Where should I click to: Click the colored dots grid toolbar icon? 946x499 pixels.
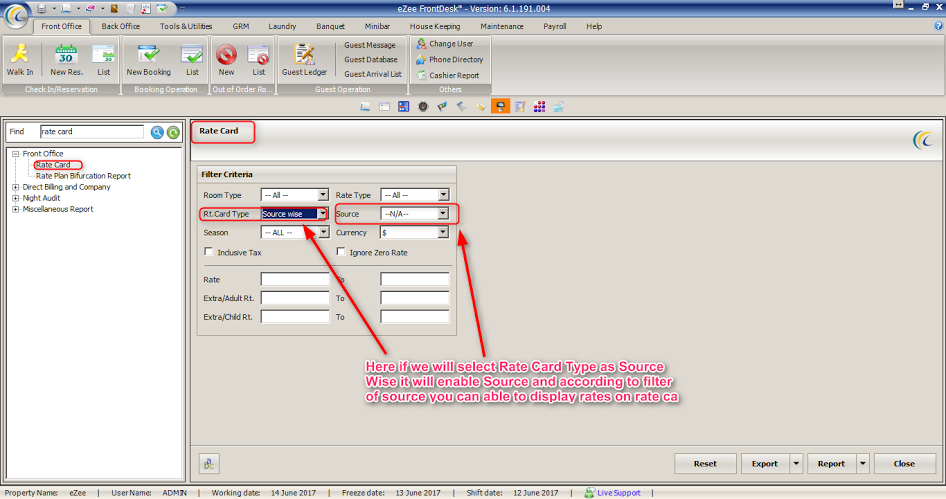pyautogui.click(x=539, y=107)
